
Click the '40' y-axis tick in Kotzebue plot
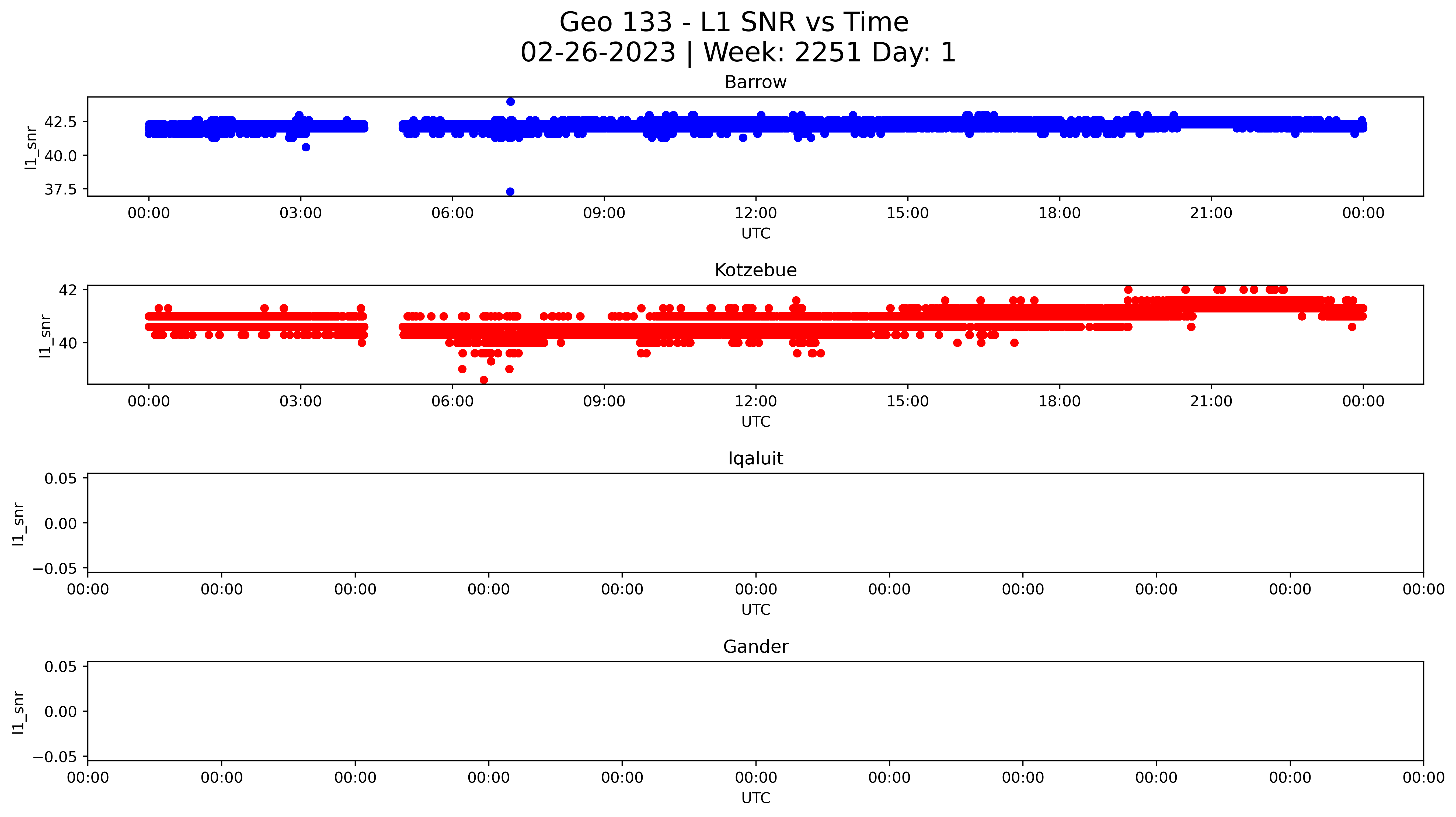[x=68, y=343]
